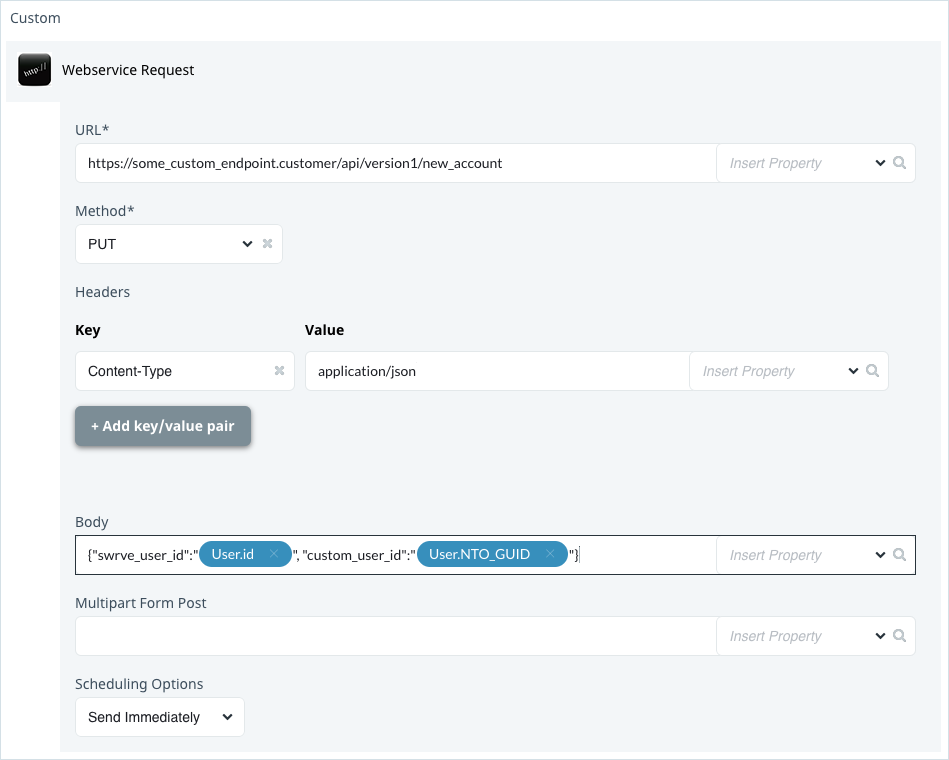
Task: Open Send Immediately scheduling dropdown
Action: (x=160, y=717)
